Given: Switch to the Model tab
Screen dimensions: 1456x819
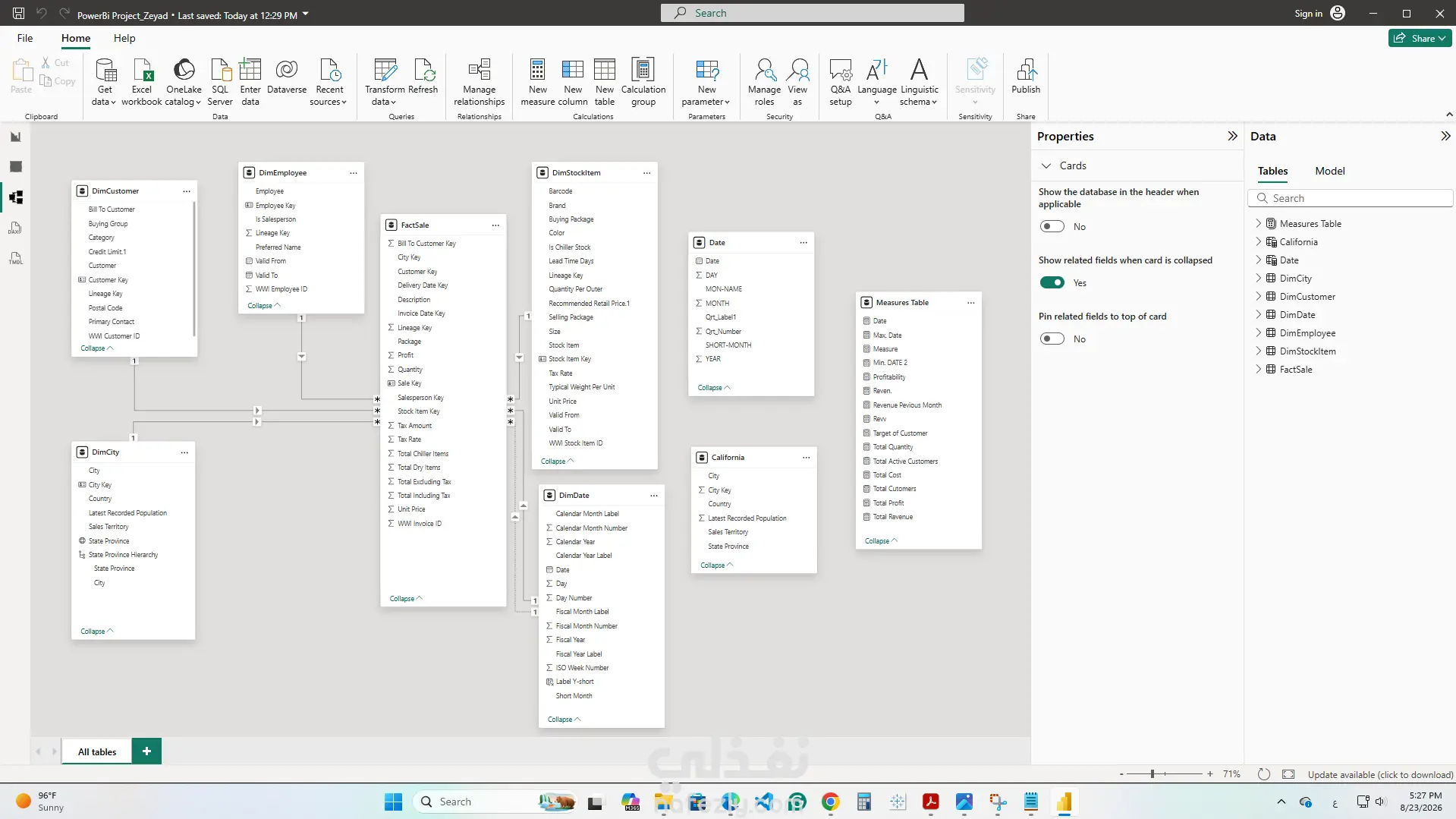Looking at the screenshot, I should click(x=1330, y=171).
